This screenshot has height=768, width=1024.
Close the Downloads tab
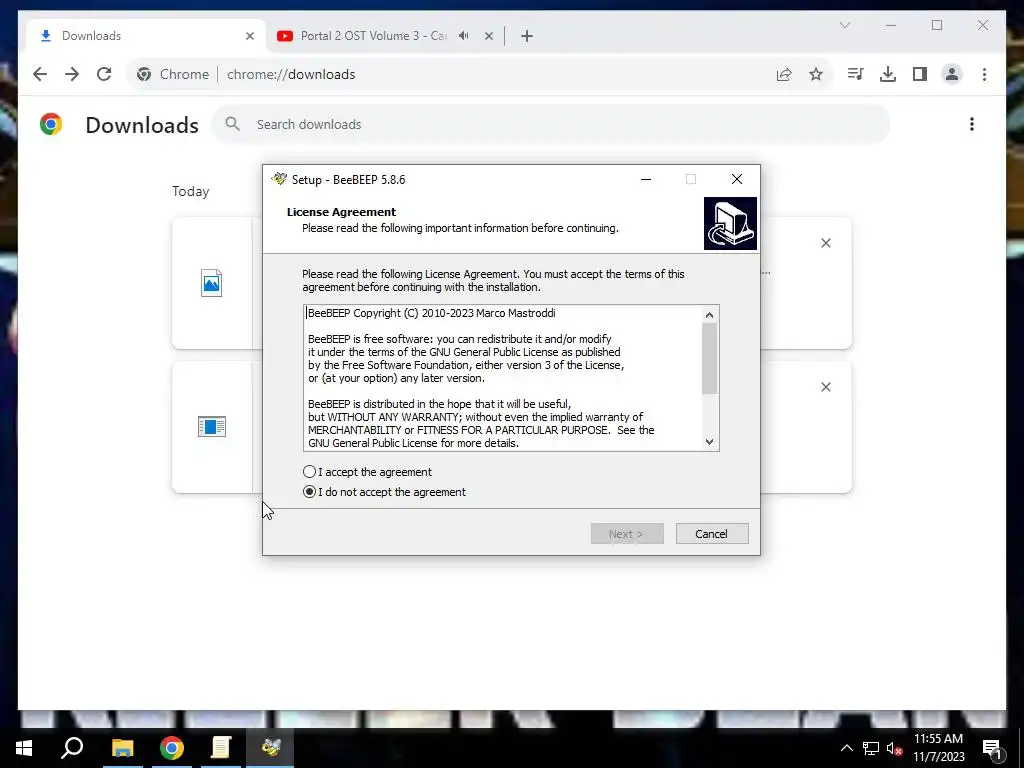pos(249,36)
